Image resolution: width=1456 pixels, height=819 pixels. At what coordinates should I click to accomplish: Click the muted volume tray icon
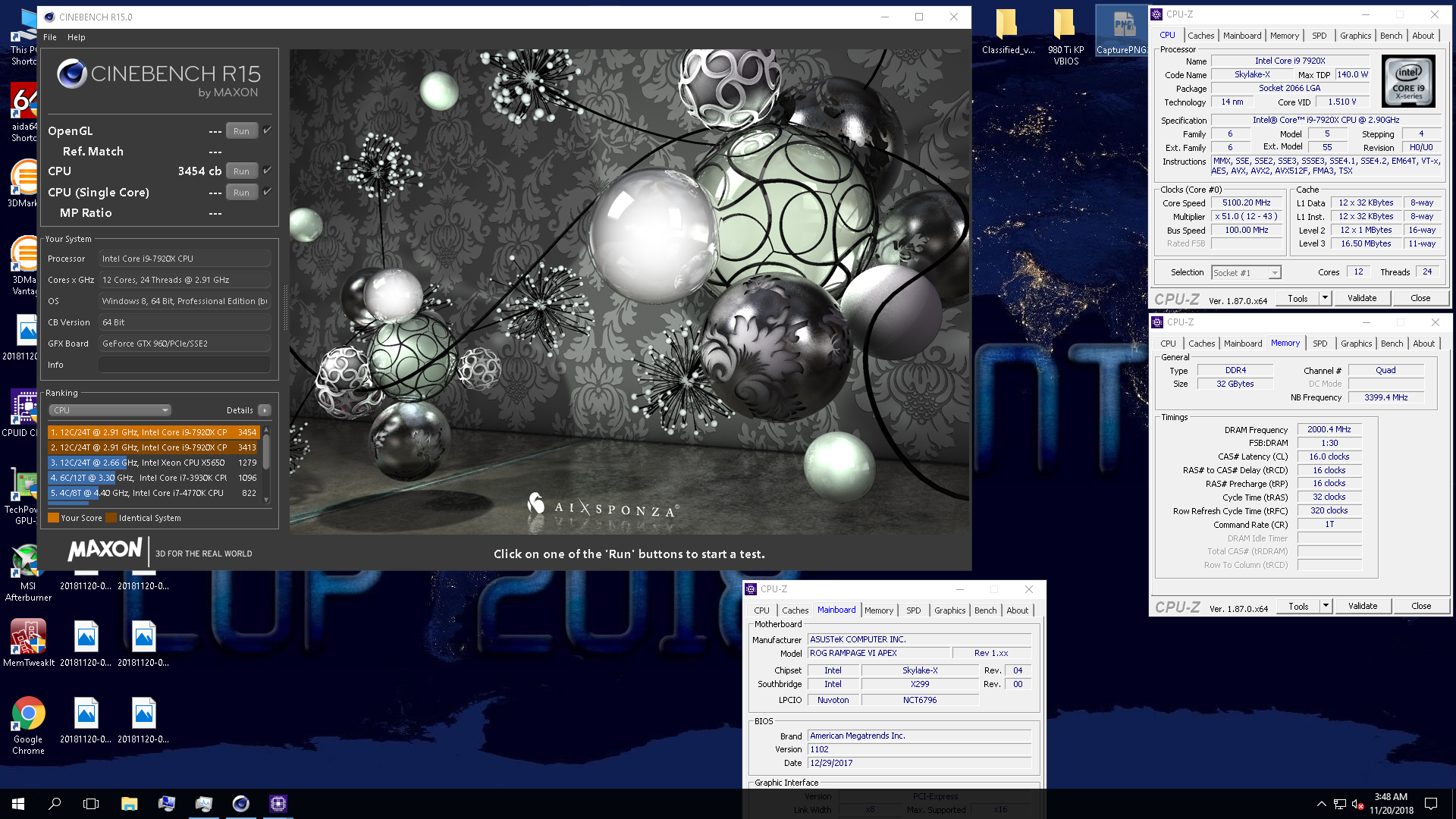coord(1357,804)
